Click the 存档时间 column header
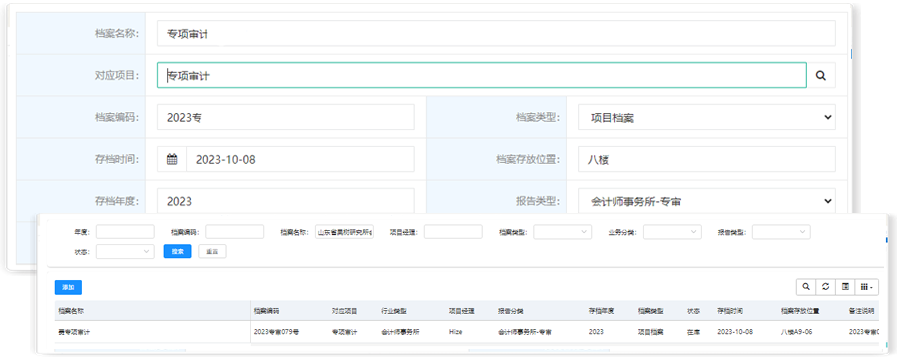 730,311
